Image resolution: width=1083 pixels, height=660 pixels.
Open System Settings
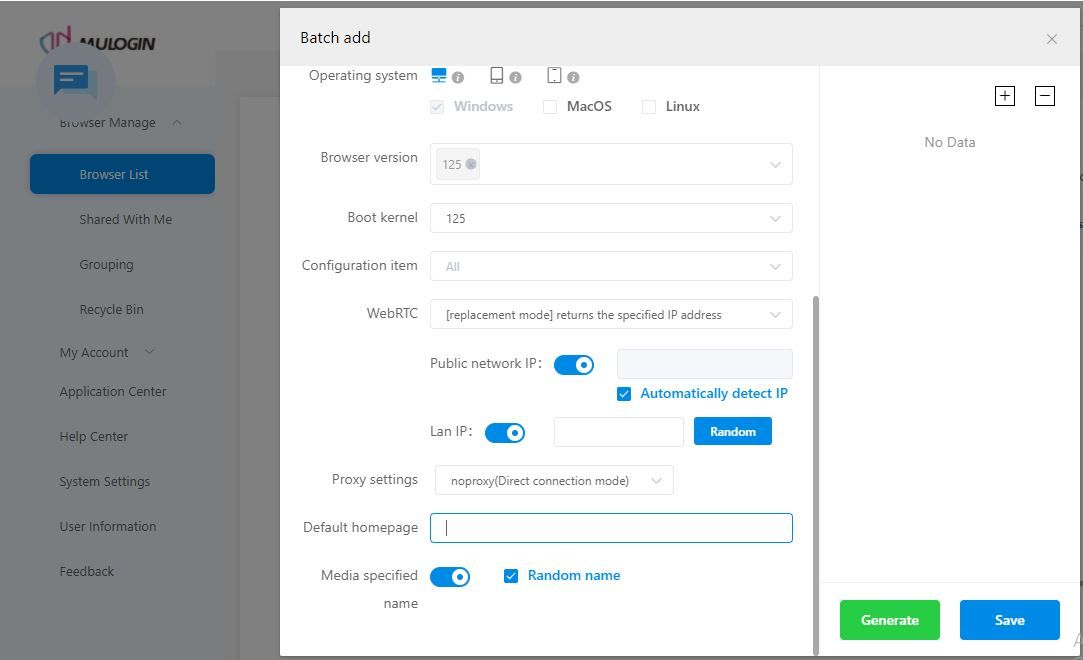click(x=104, y=481)
